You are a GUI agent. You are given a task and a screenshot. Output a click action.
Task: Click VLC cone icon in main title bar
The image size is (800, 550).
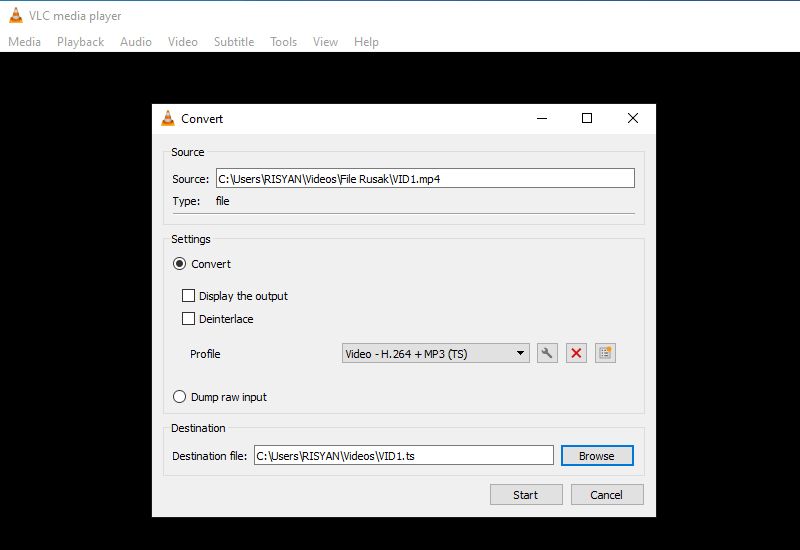(16, 15)
